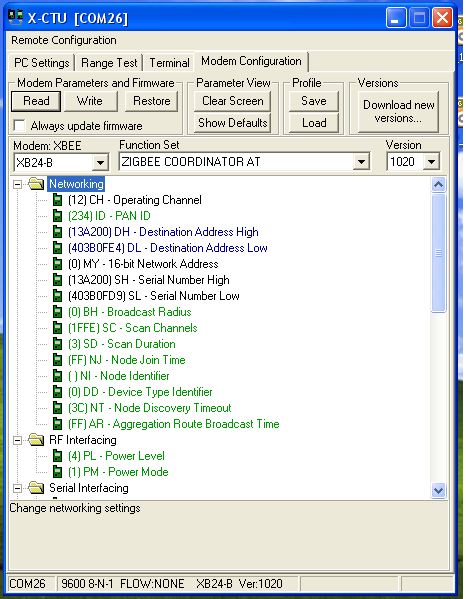
Task: Click the parameter list scrollbar thumb
Action: click(438, 253)
